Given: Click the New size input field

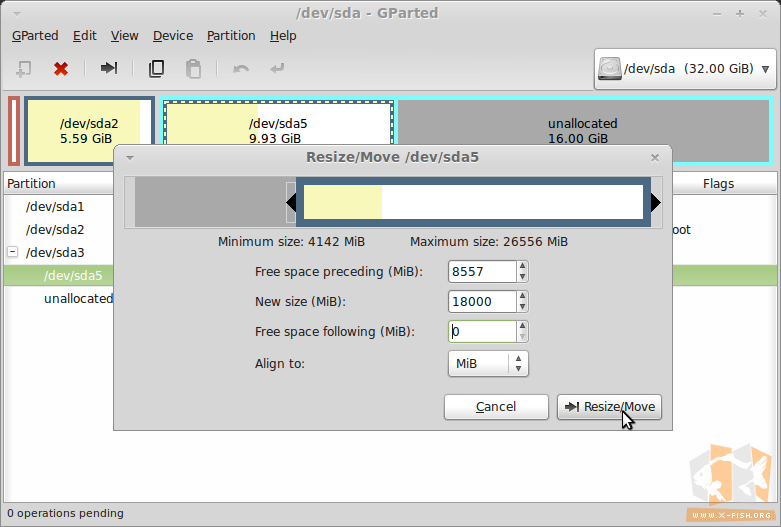Looking at the screenshot, I should (482, 301).
